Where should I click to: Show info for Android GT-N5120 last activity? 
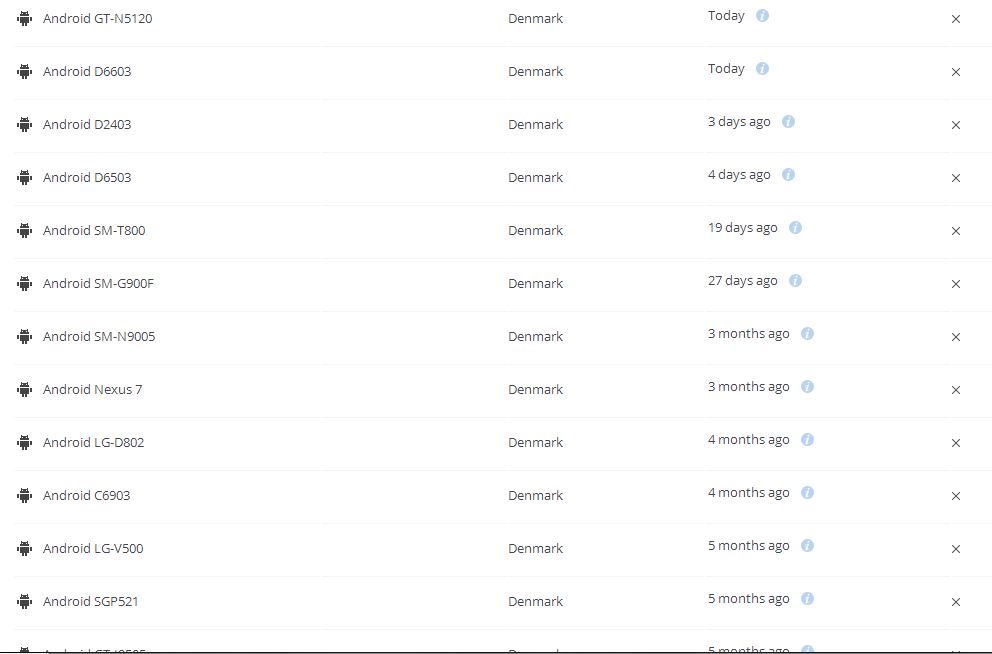(762, 16)
